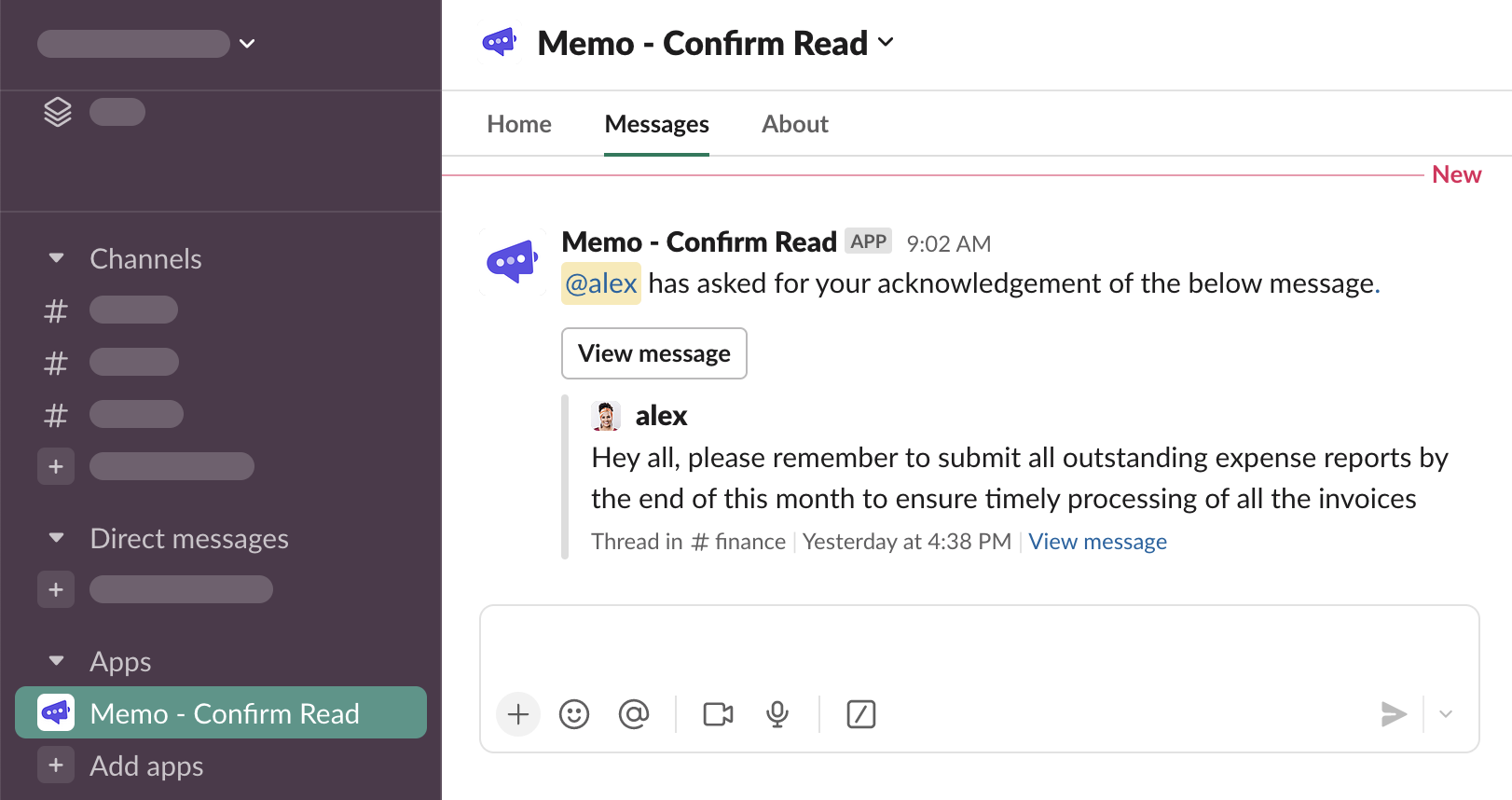Click the slash shortcuts icon in composer
Screen dimensions: 1512x800
coord(860,714)
